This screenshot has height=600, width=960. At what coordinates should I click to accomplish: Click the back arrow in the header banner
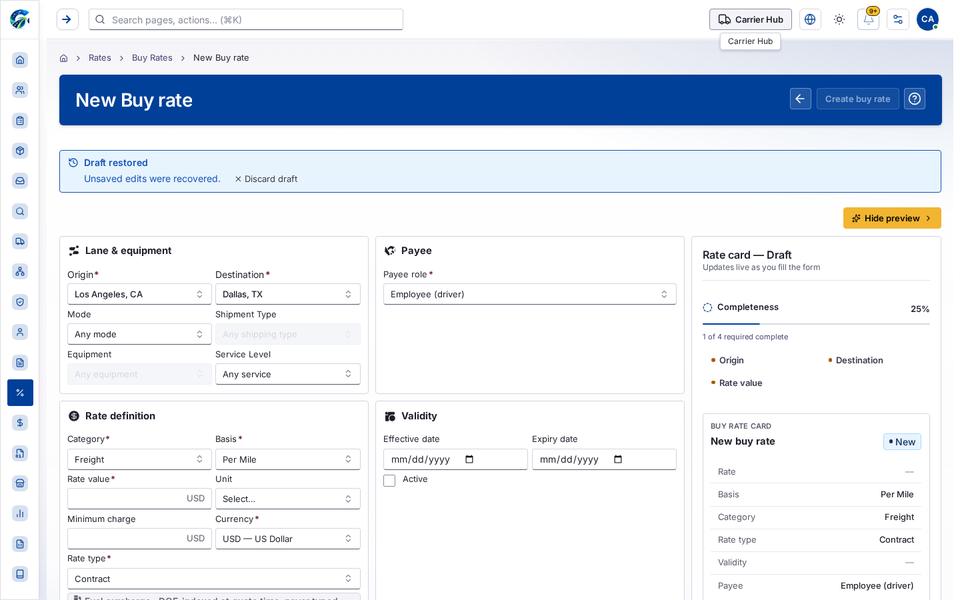point(800,99)
